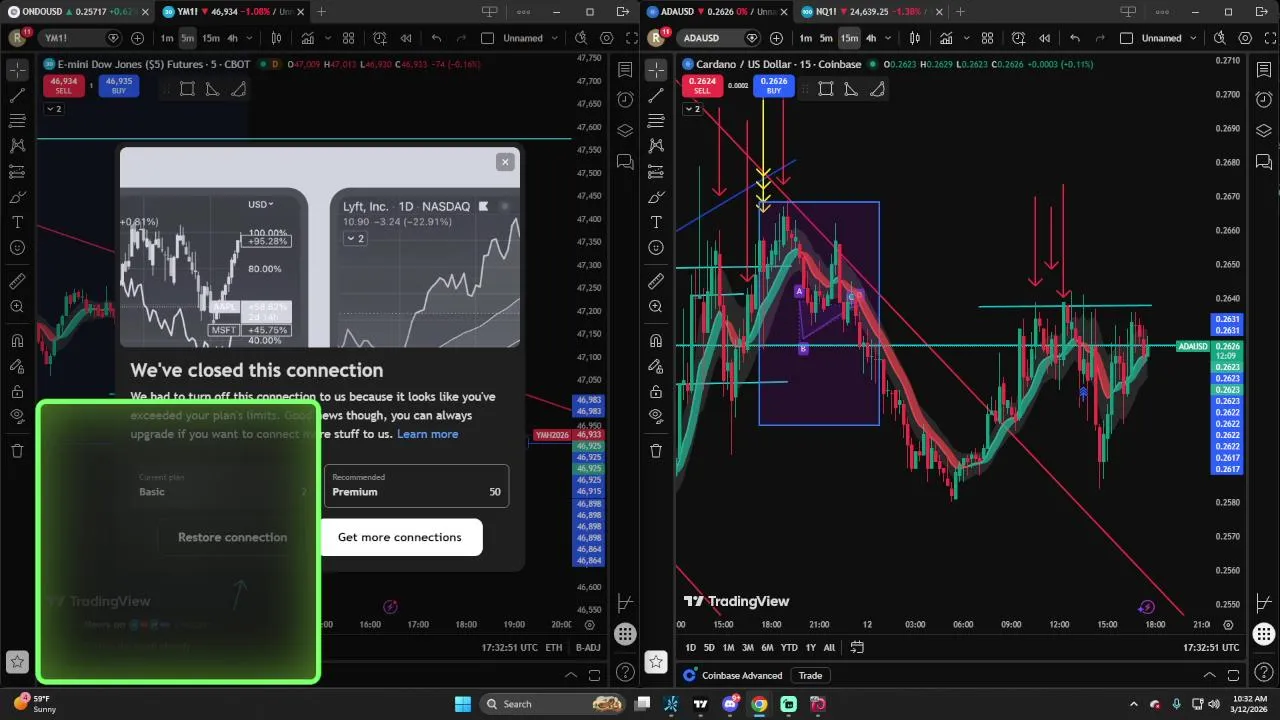Close the connection closed dialog
Viewport: 1280px width, 720px height.
[x=505, y=162]
